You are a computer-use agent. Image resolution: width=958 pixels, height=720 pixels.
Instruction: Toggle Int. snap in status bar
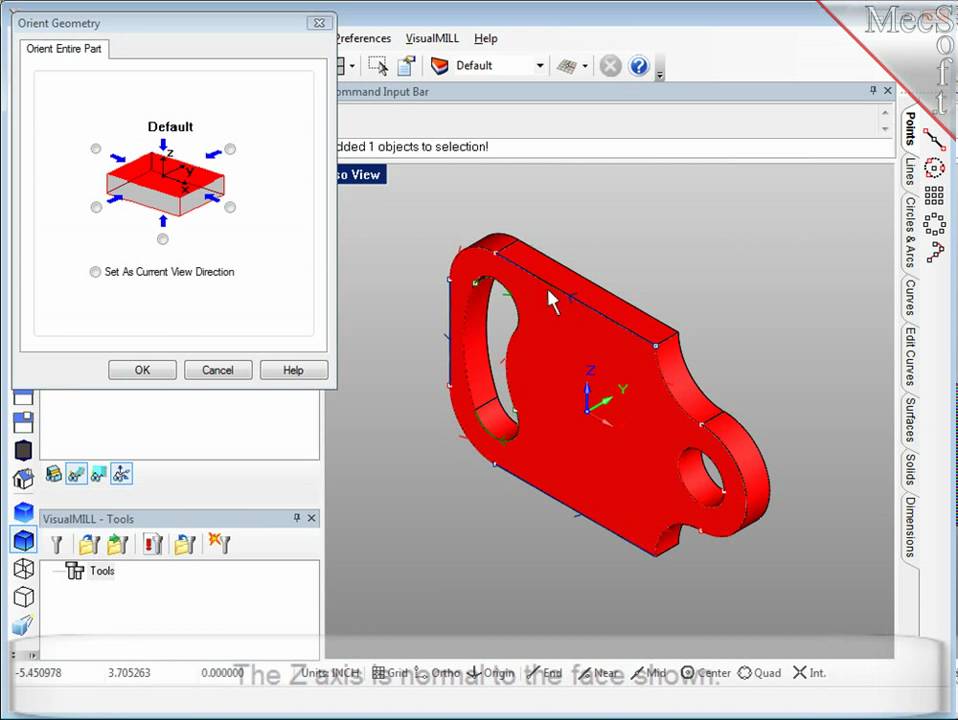coord(810,673)
